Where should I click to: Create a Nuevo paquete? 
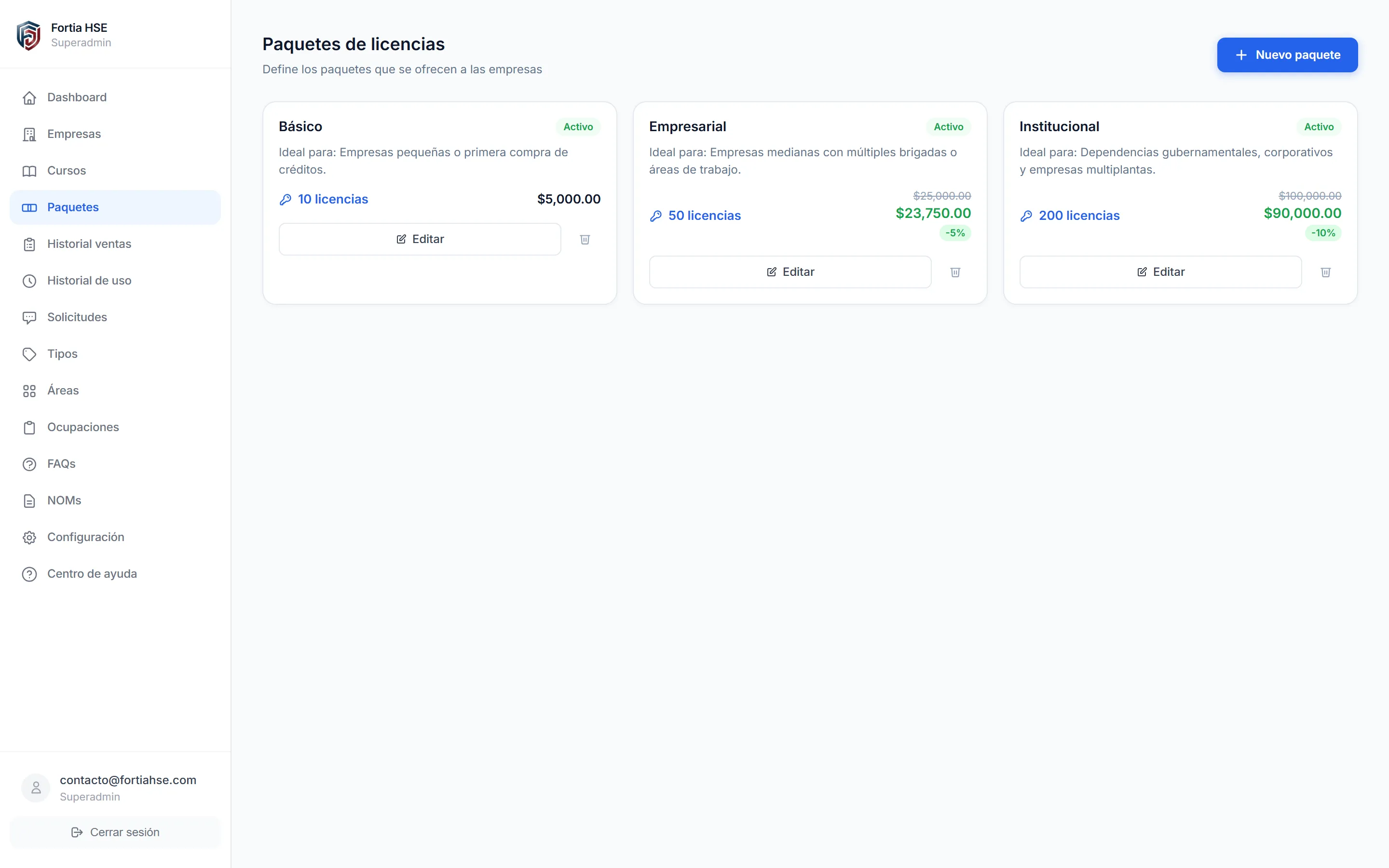1287,55
